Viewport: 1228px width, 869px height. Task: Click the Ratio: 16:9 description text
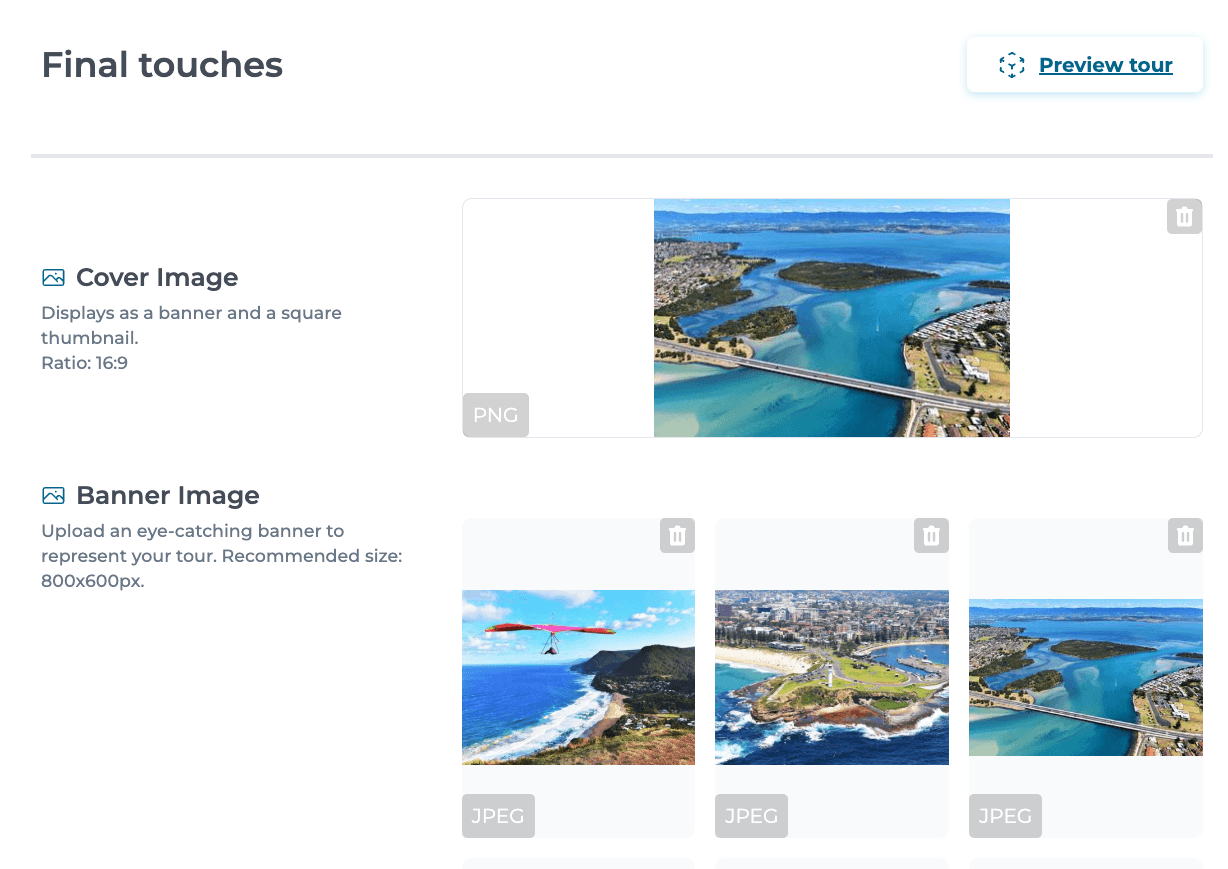[x=84, y=362]
